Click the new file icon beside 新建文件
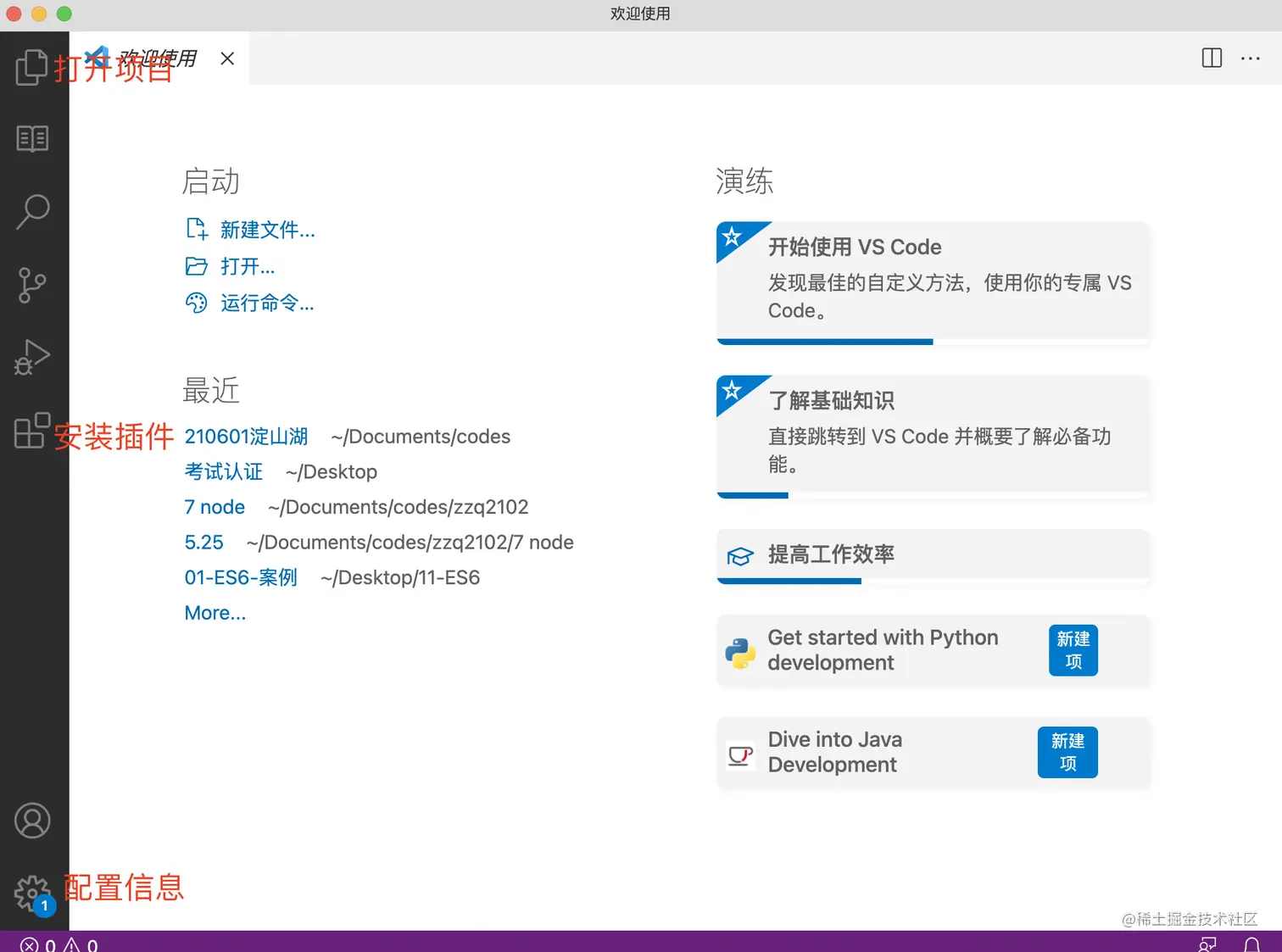Image resolution: width=1282 pixels, height=952 pixels. coord(197,229)
